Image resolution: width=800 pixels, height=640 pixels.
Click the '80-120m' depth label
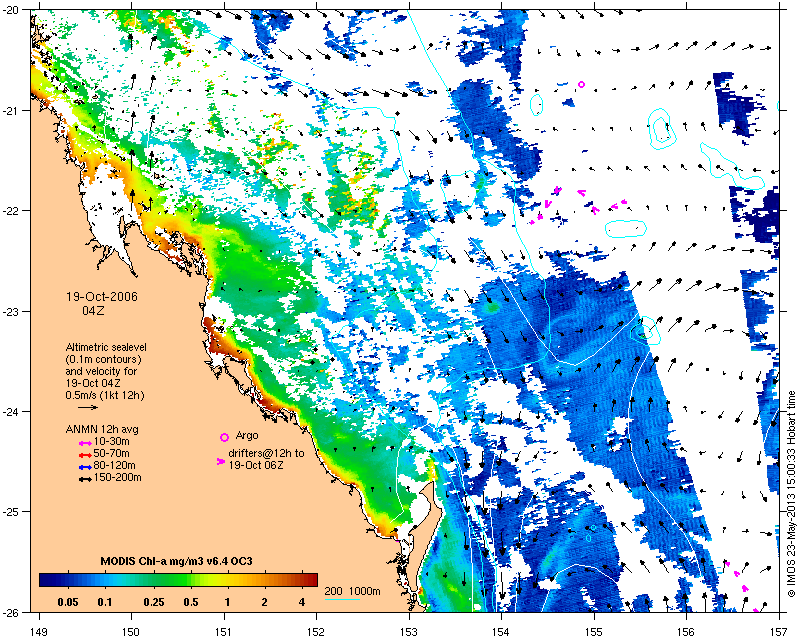(x=115, y=465)
